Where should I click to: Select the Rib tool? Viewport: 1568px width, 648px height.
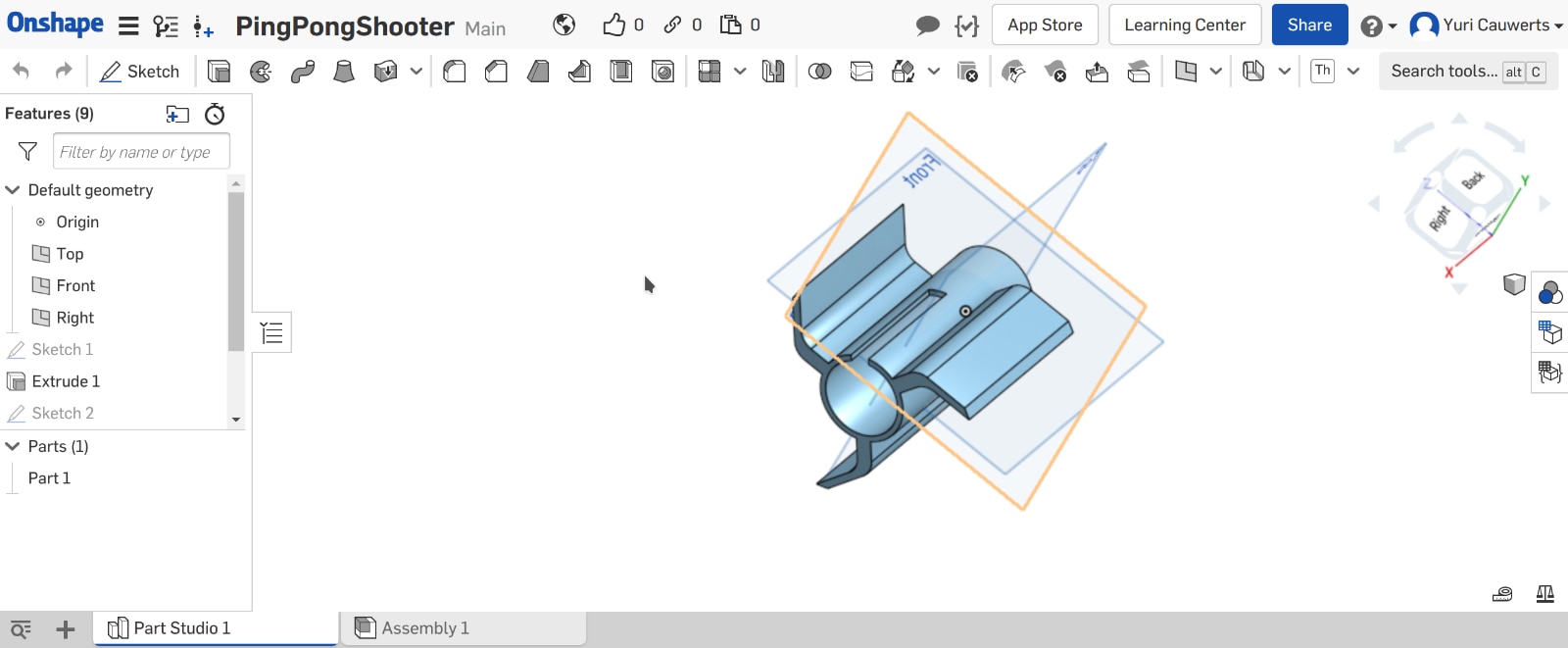click(x=580, y=71)
